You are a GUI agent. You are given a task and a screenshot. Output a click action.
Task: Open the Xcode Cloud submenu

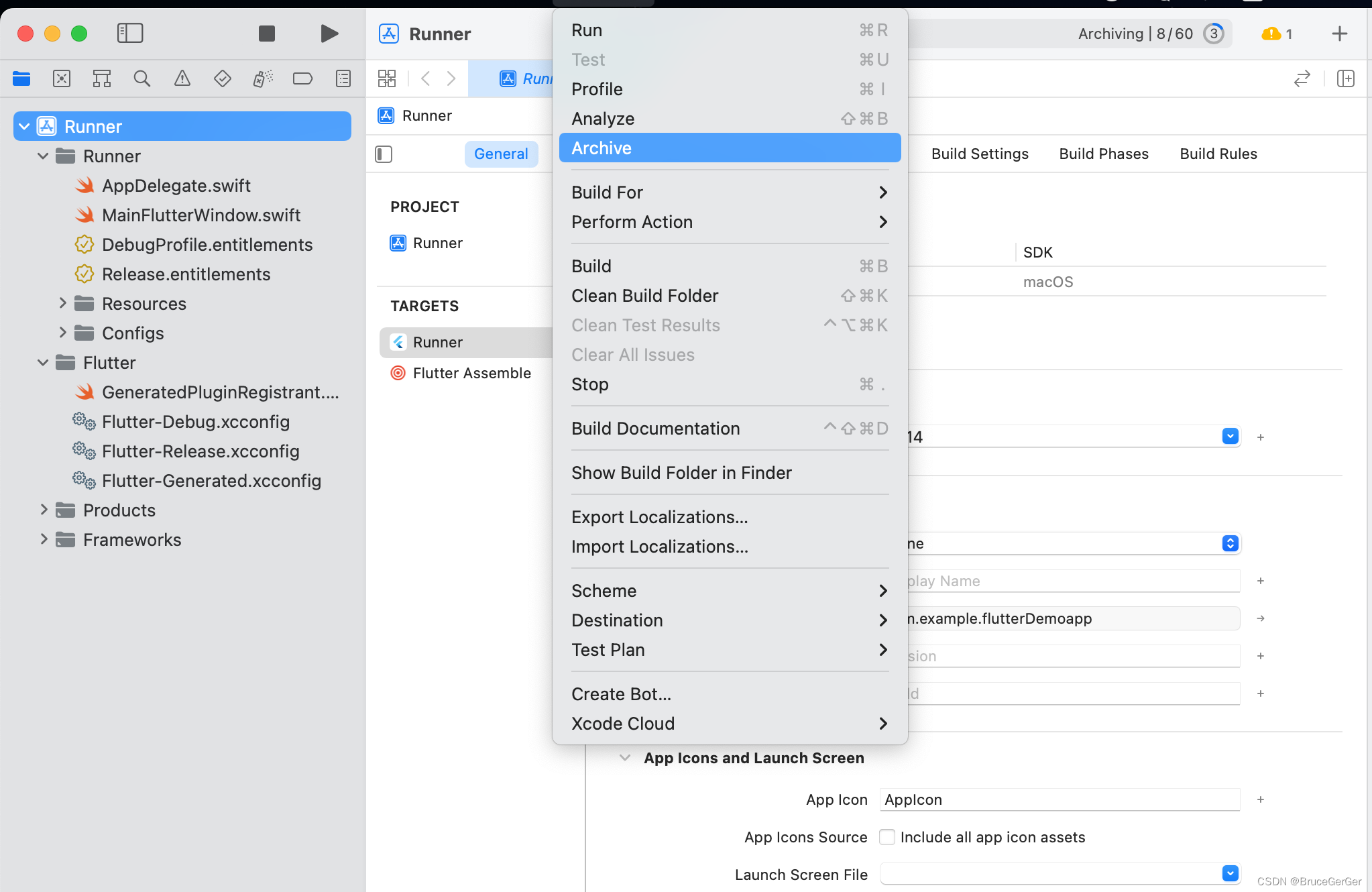coord(730,724)
